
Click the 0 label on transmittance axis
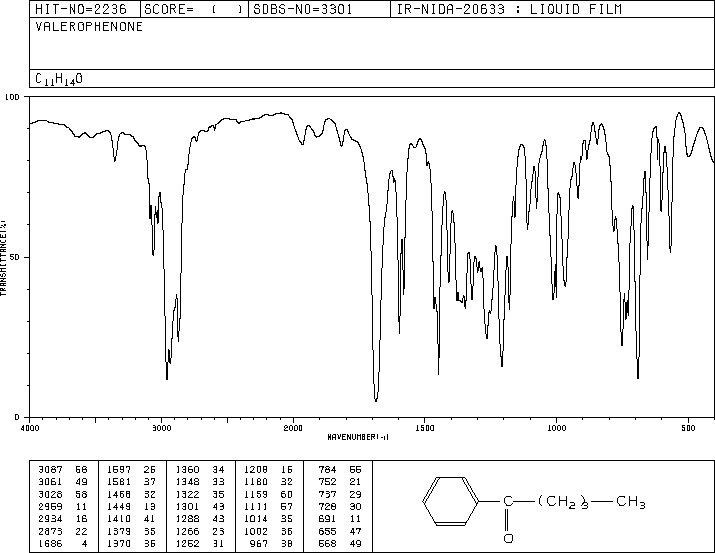[x=17, y=417]
